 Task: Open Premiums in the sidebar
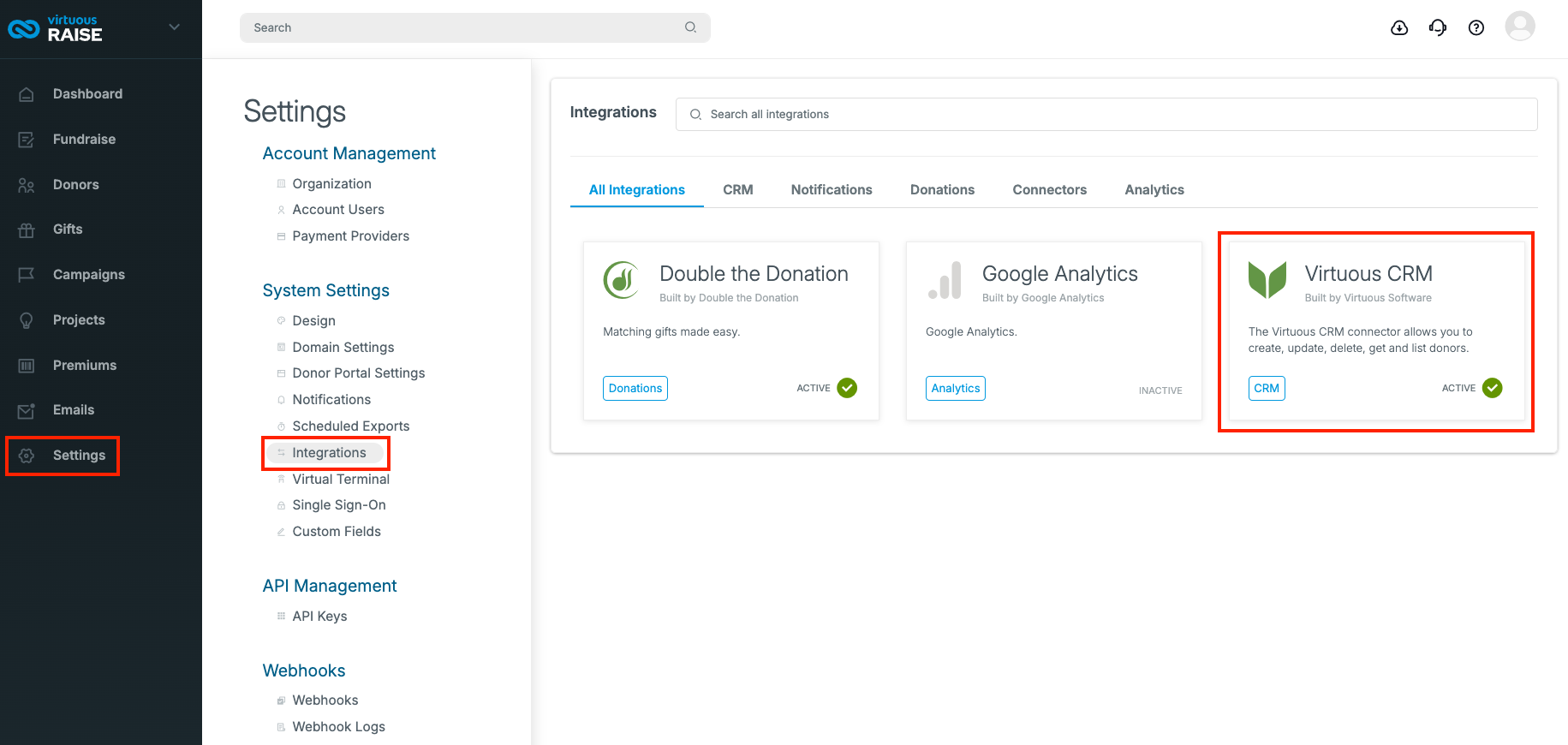tap(85, 366)
